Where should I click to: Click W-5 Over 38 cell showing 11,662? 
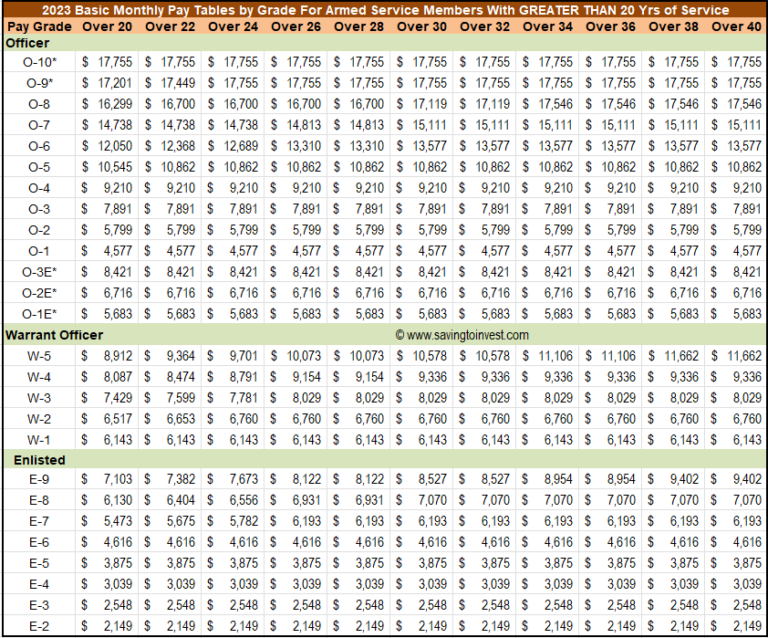coord(673,356)
